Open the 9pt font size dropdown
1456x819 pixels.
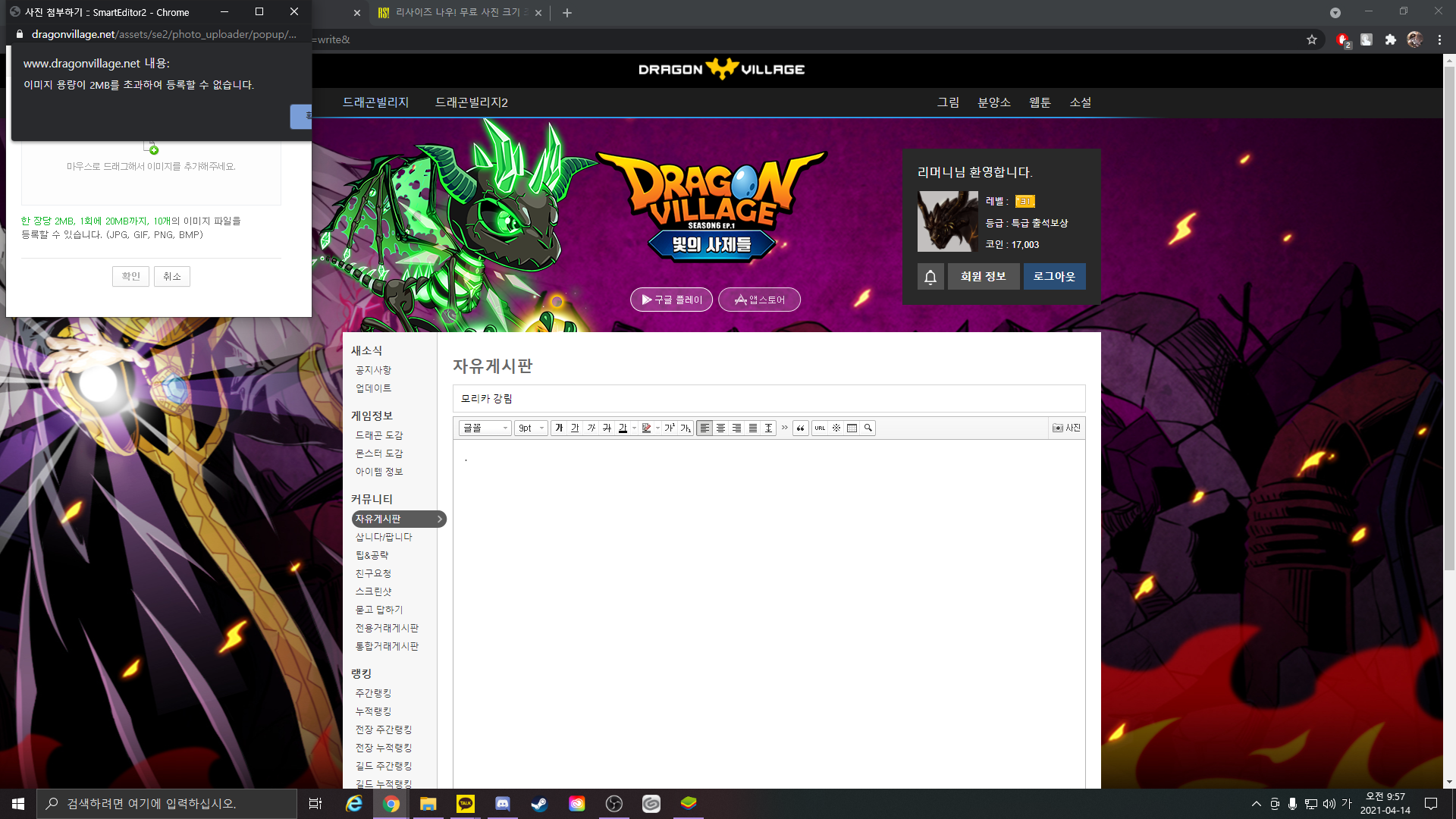[x=531, y=428]
